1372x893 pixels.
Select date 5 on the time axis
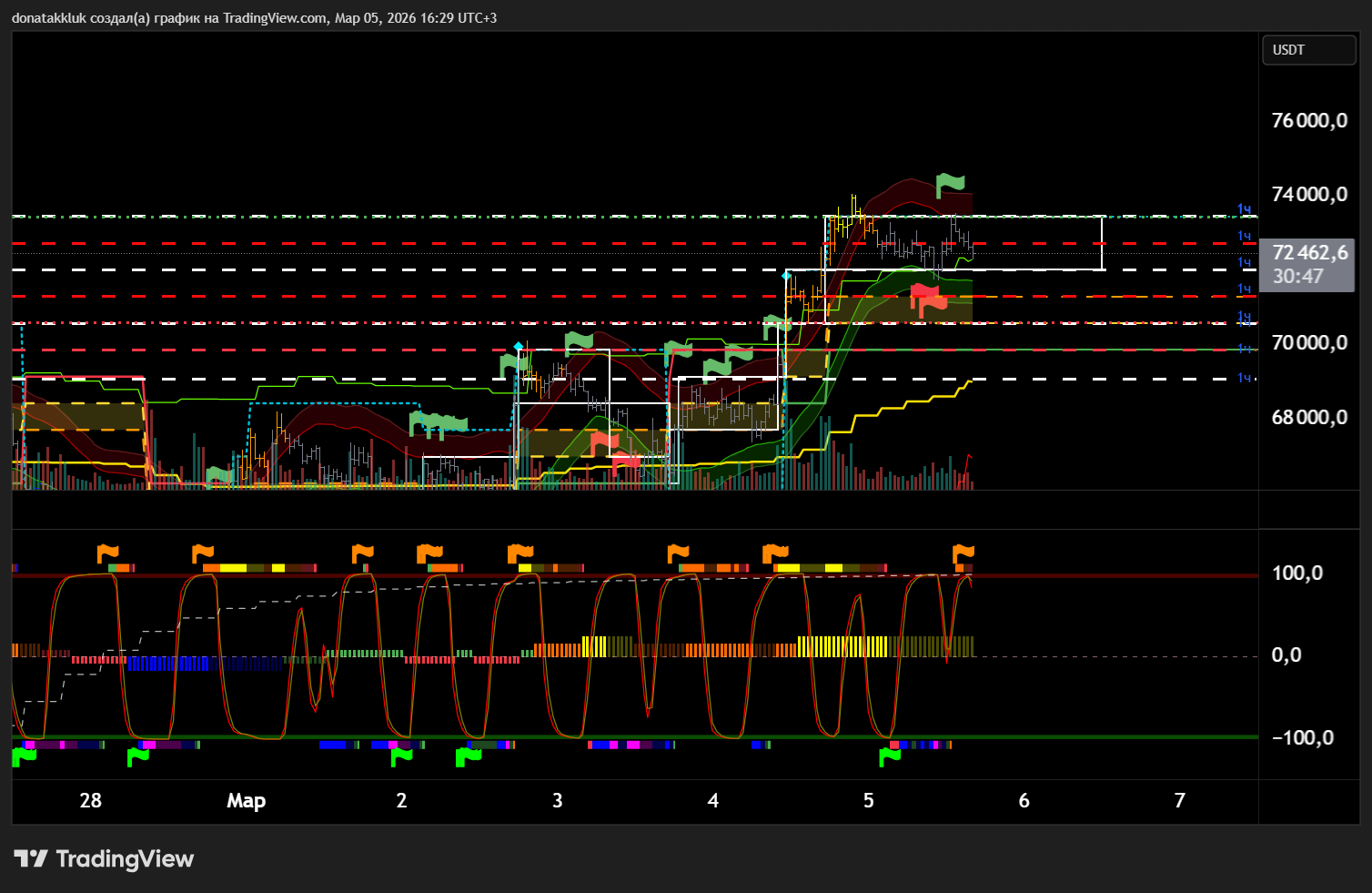(868, 800)
